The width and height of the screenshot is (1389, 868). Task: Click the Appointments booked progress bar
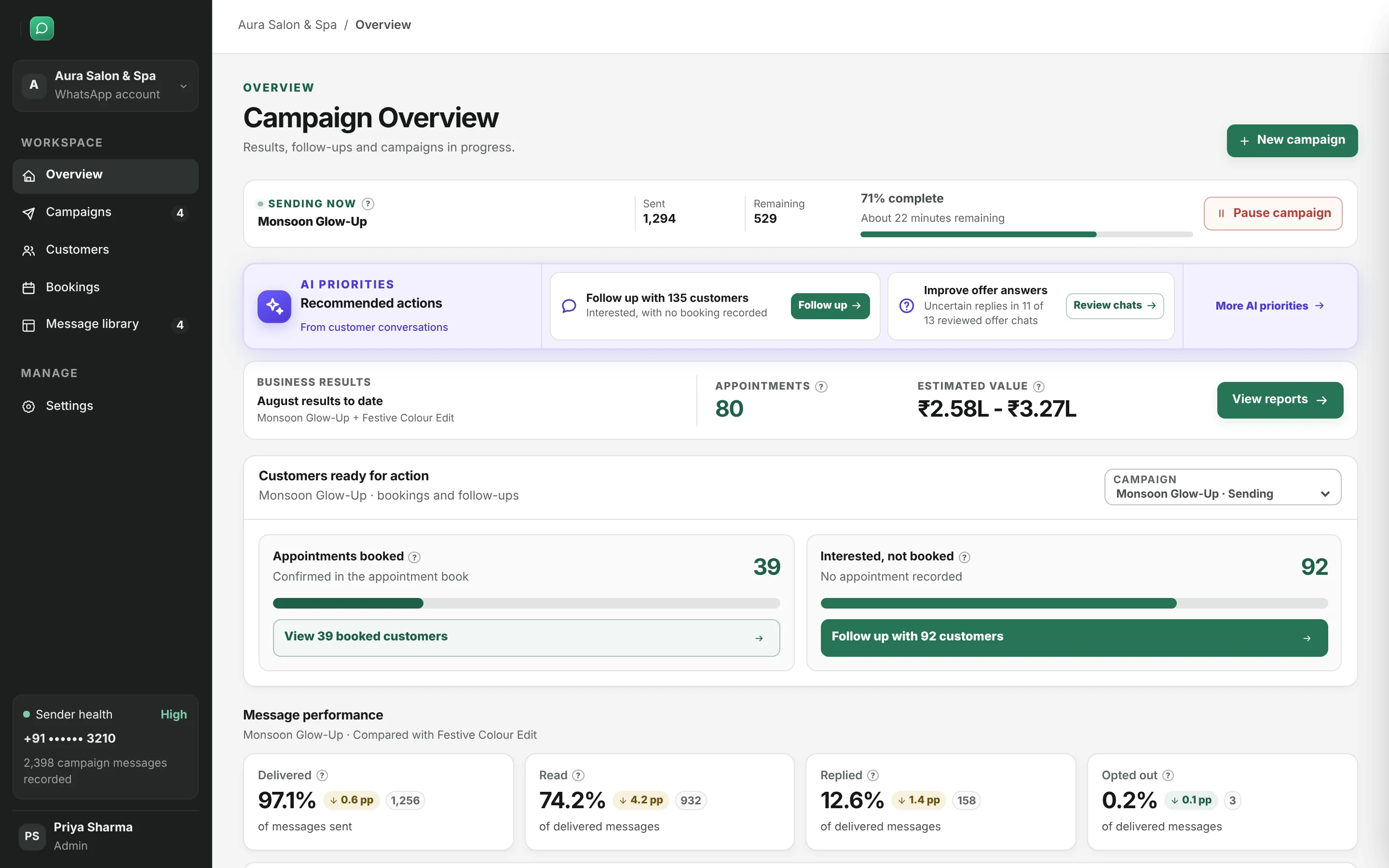[526, 603]
